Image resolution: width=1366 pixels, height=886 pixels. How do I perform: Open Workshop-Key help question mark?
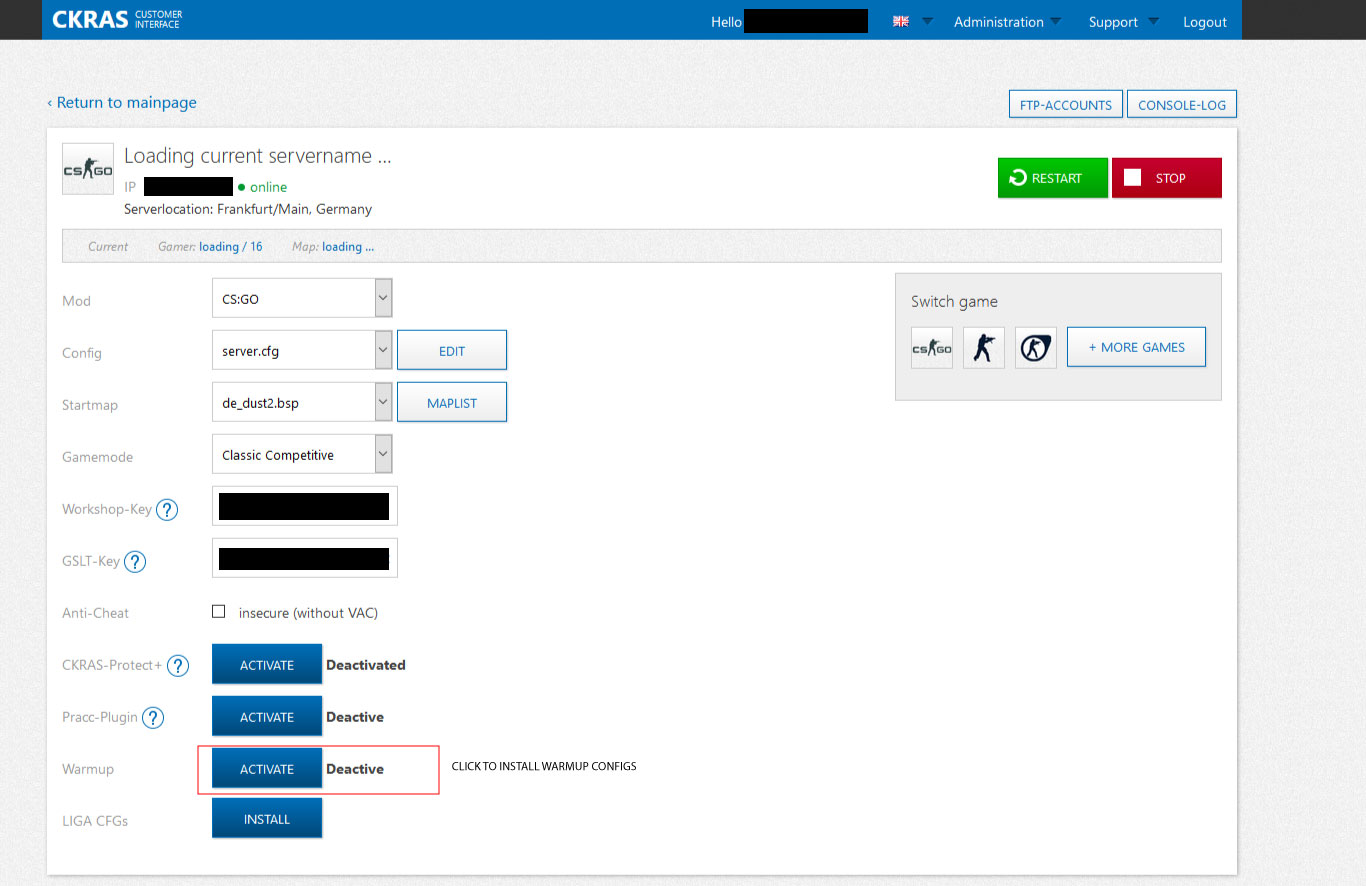[x=167, y=510]
